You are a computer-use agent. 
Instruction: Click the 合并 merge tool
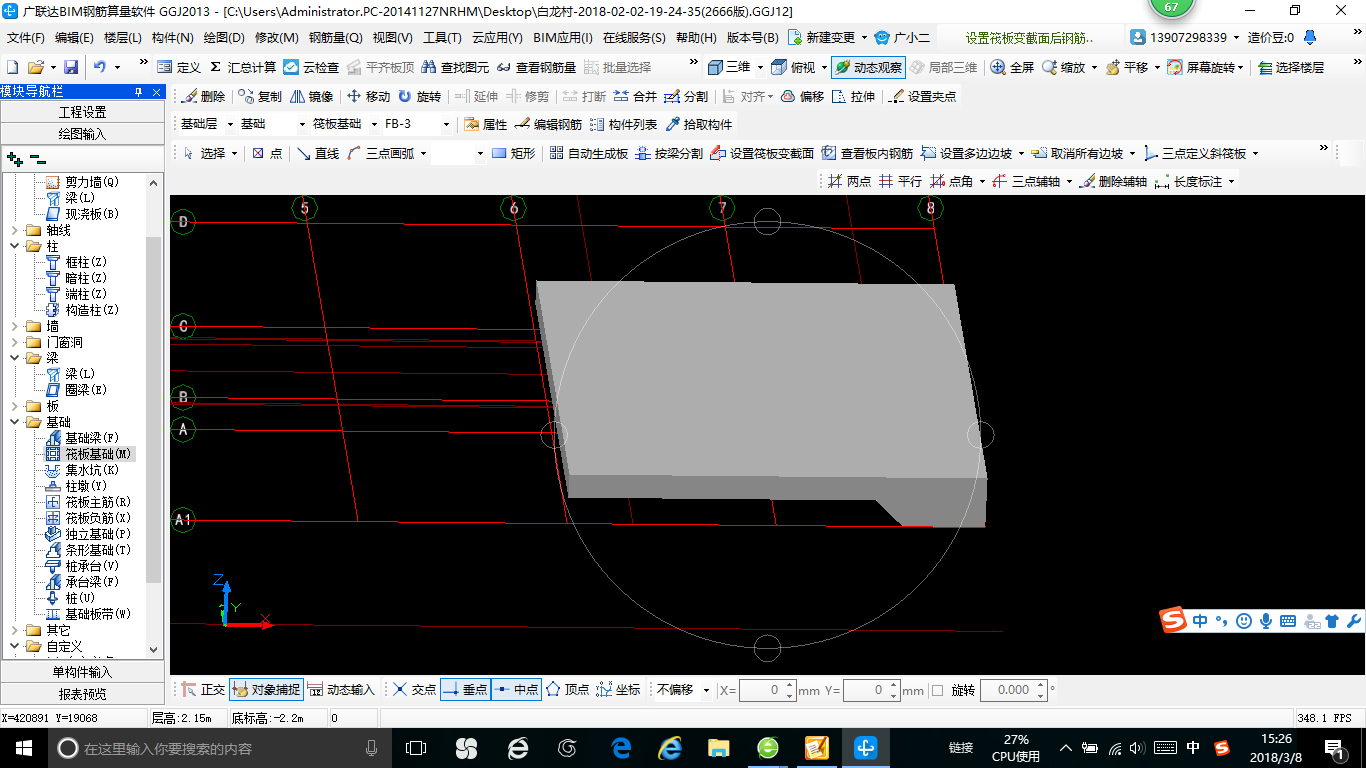(x=636, y=97)
